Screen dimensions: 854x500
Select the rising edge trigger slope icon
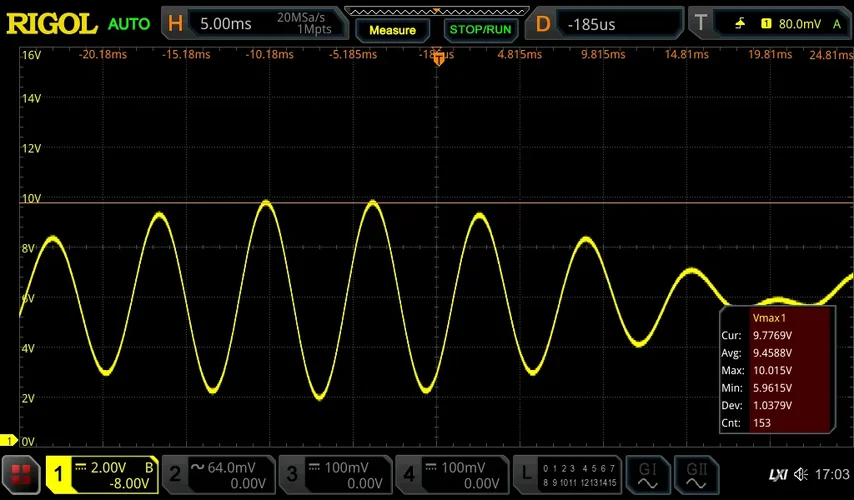(740, 23)
